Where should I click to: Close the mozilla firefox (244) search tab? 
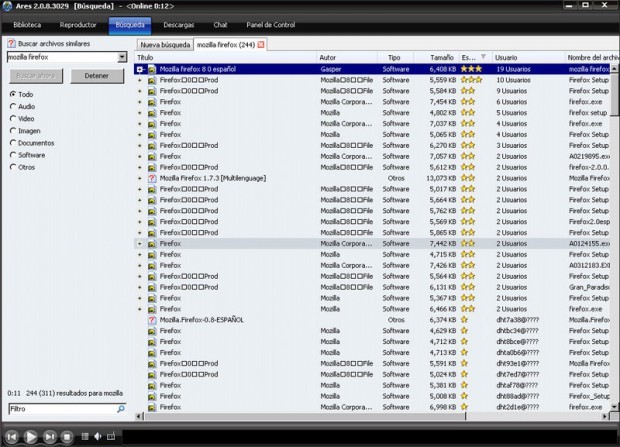click(x=261, y=45)
